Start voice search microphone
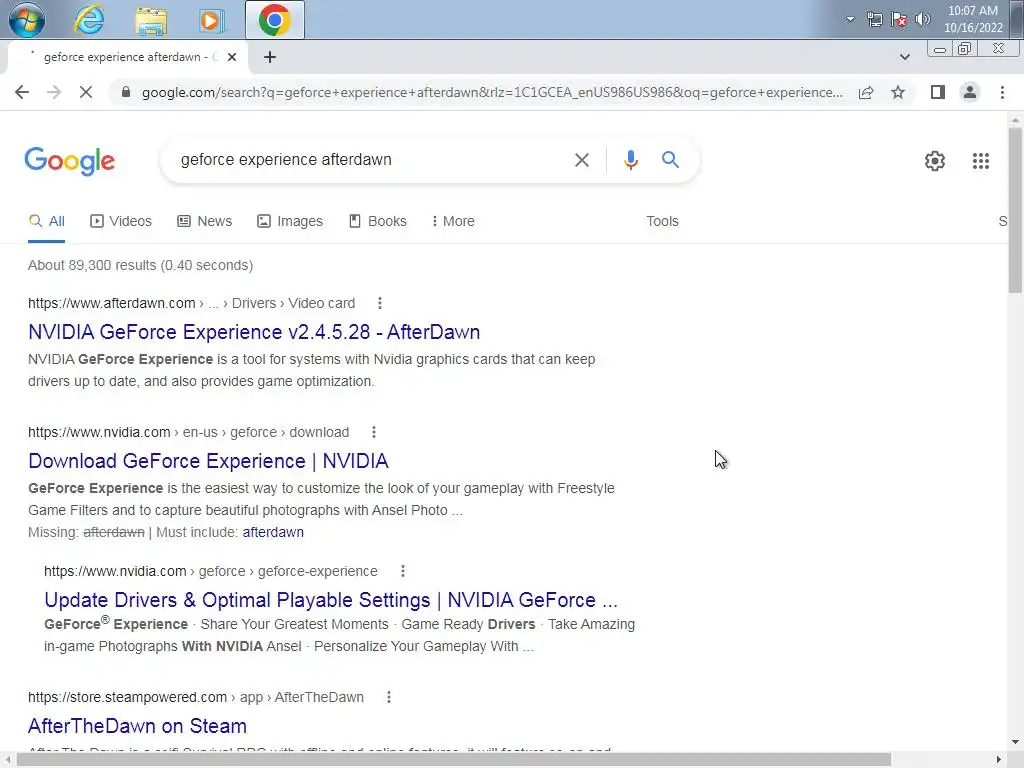Screen dimensions: 1024x768 (630, 160)
